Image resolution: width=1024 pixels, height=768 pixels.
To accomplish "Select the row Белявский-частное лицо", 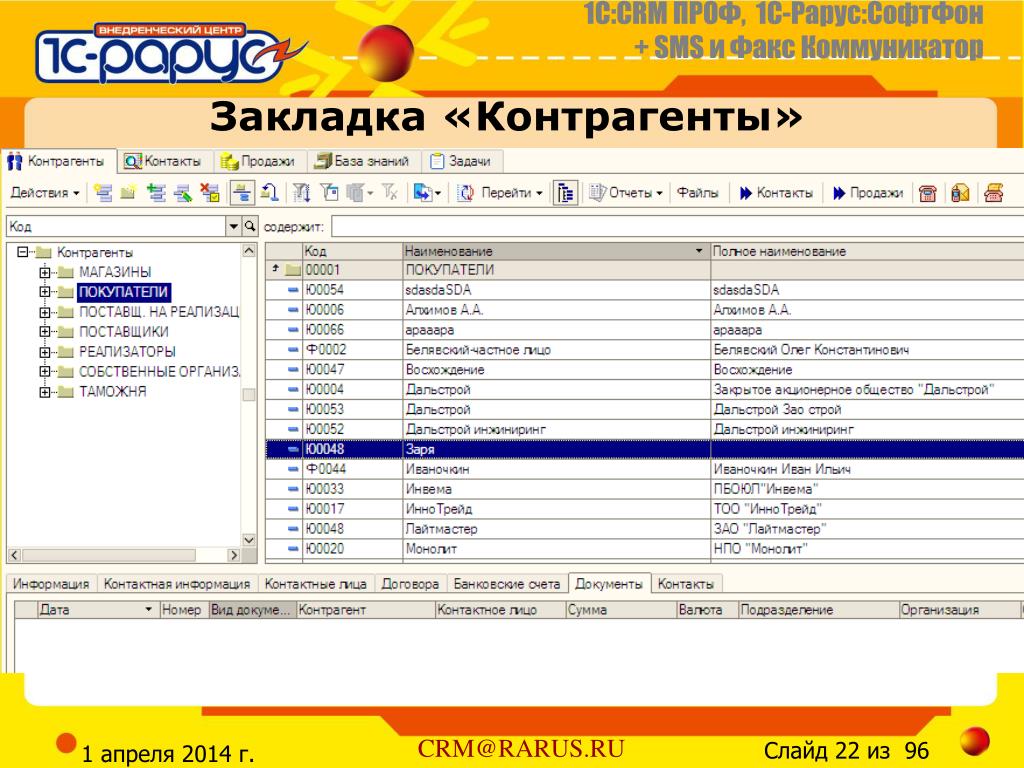I will coord(645,349).
